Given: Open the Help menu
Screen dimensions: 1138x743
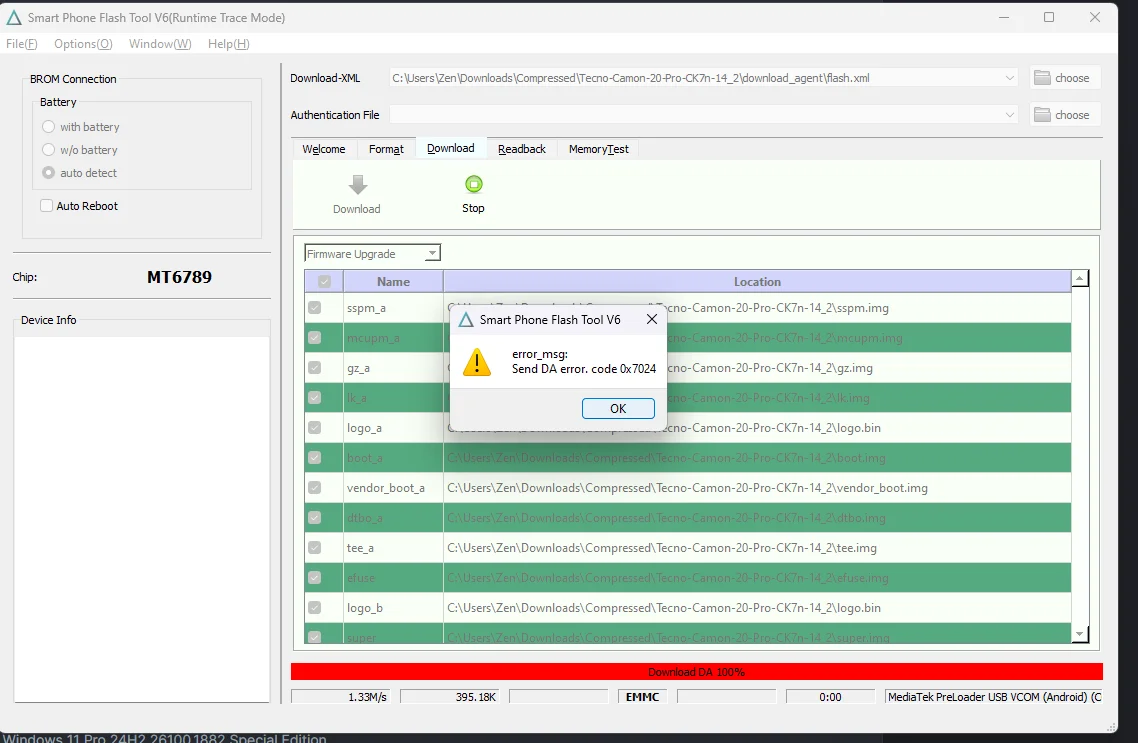Looking at the screenshot, I should [x=229, y=44].
